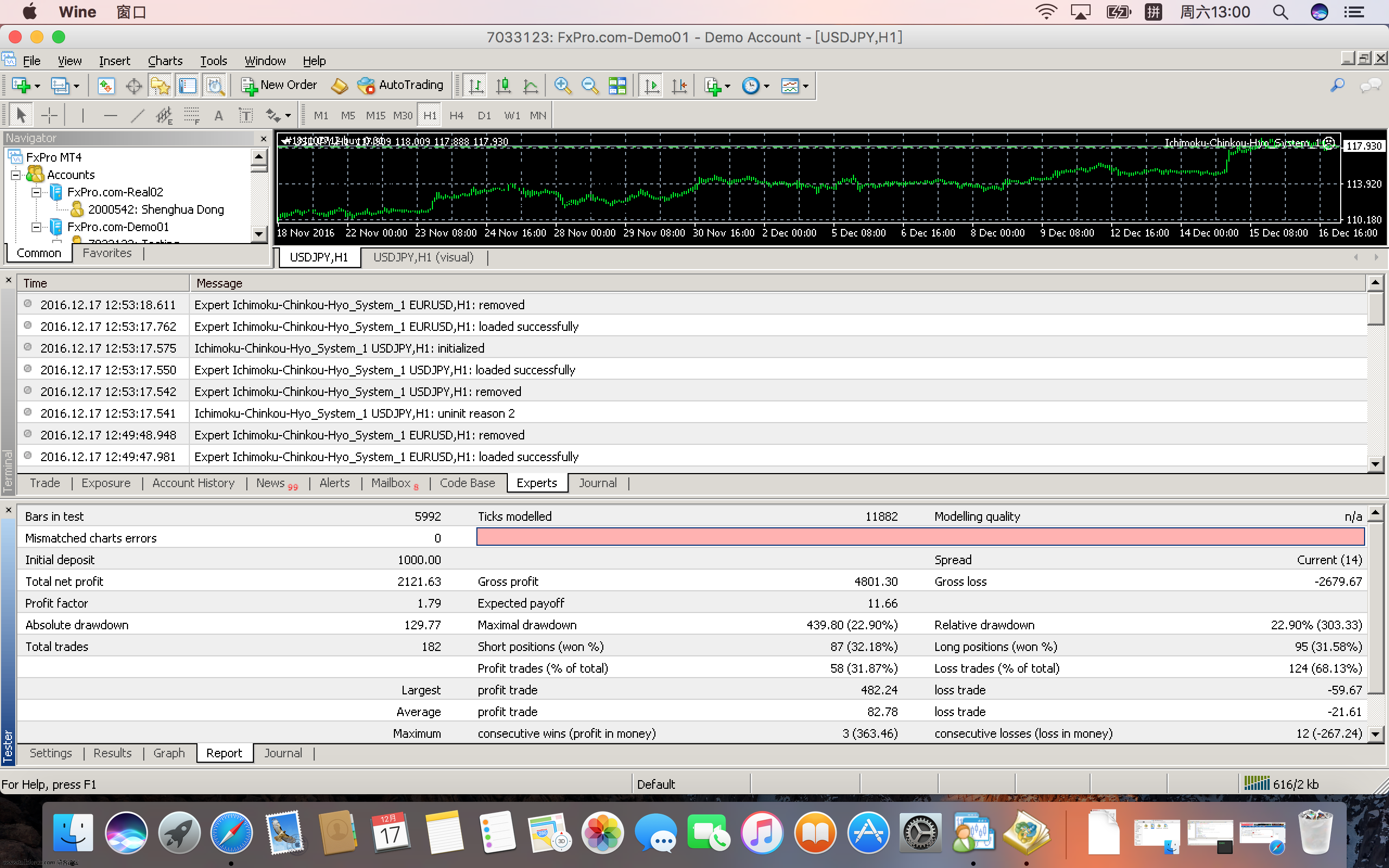Toggle the Terminal panel icon
The width and height of the screenshot is (1389, 868).
(188, 86)
